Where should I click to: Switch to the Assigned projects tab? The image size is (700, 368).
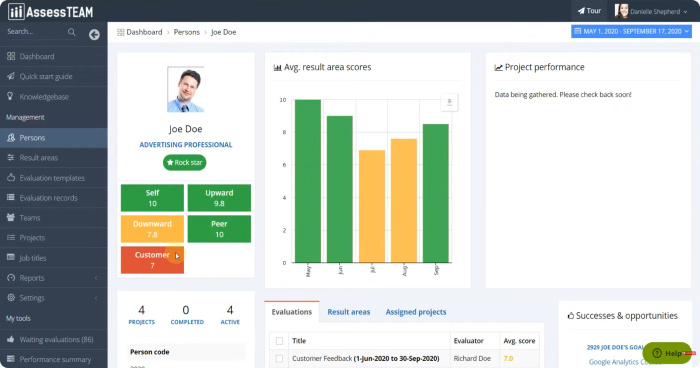416,312
